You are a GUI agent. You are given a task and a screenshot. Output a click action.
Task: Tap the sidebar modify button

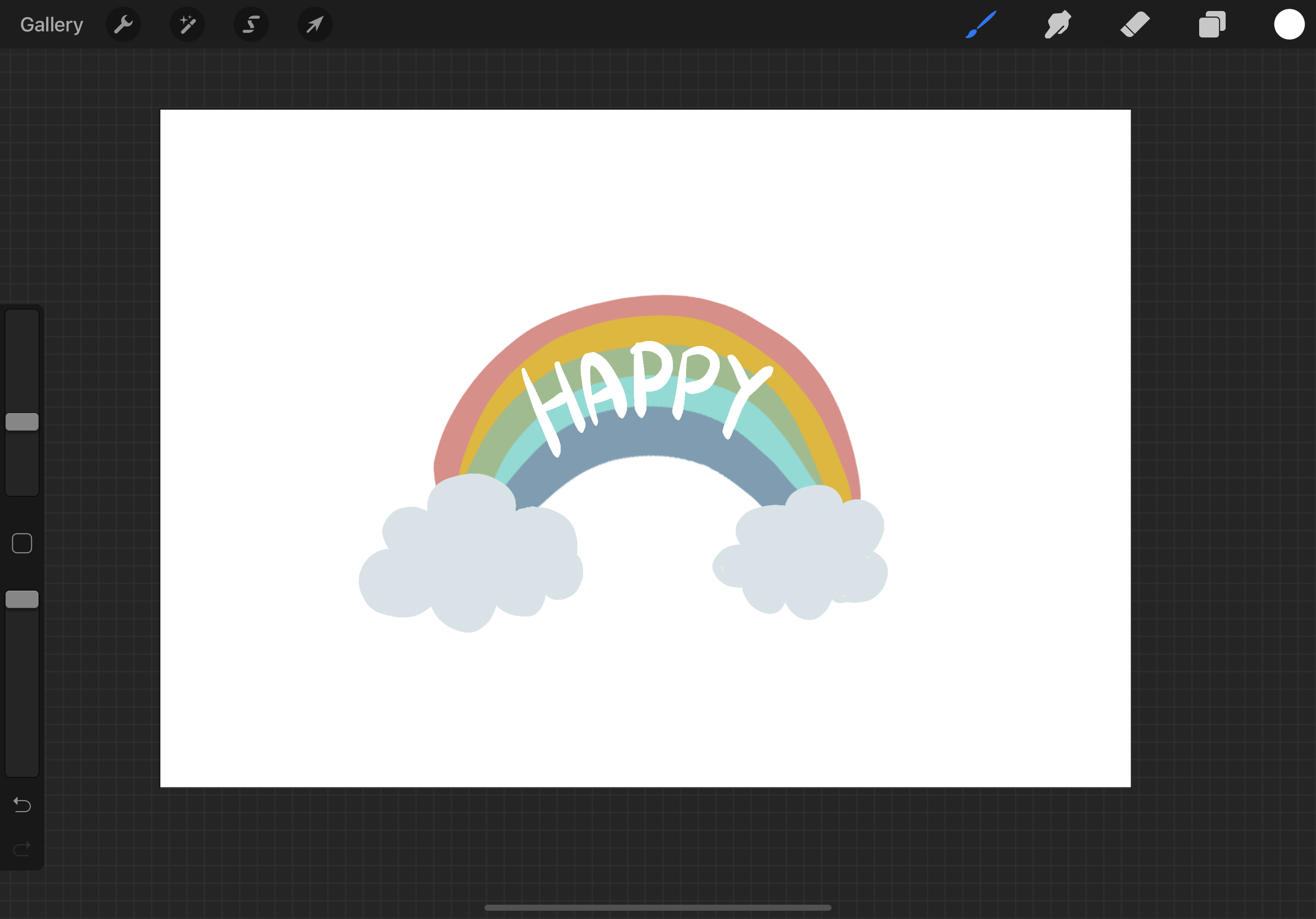point(22,543)
